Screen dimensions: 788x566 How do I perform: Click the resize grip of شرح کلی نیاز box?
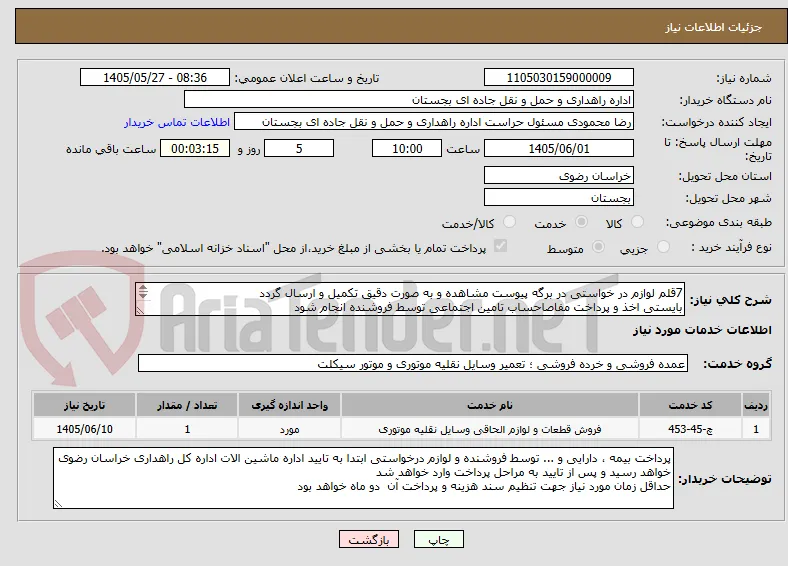(140, 311)
